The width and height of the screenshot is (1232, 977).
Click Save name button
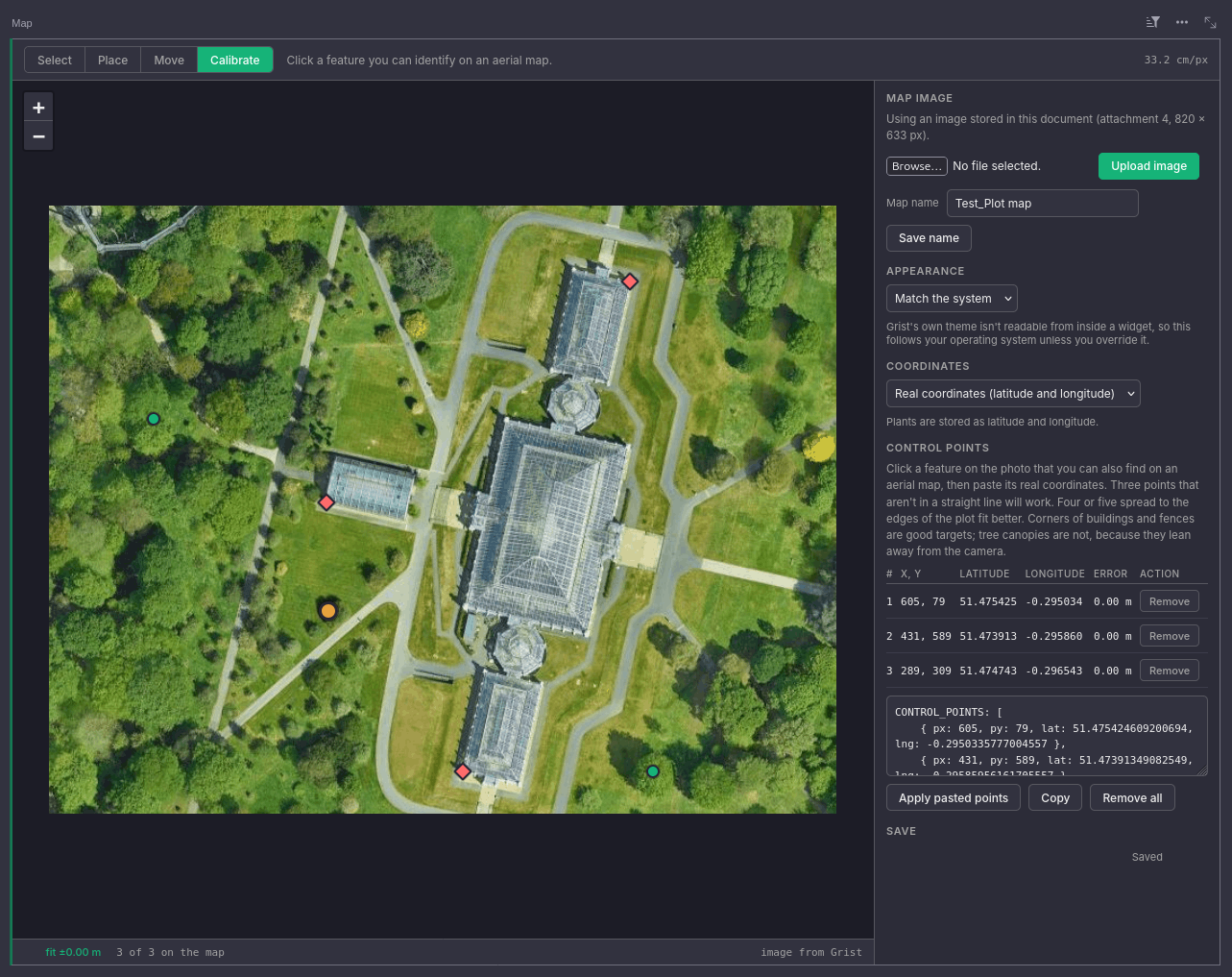click(929, 238)
